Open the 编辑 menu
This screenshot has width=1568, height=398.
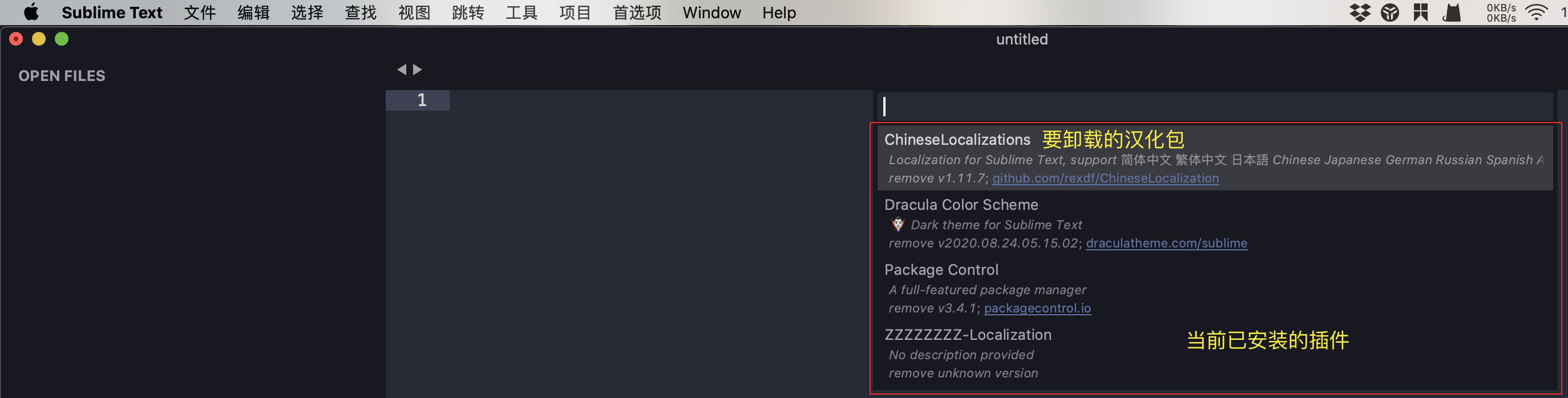253,13
